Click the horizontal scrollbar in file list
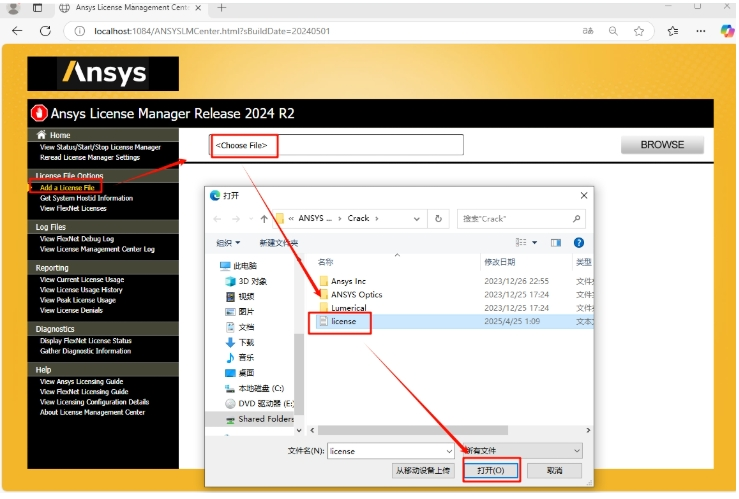The image size is (739, 499). pos(413,430)
